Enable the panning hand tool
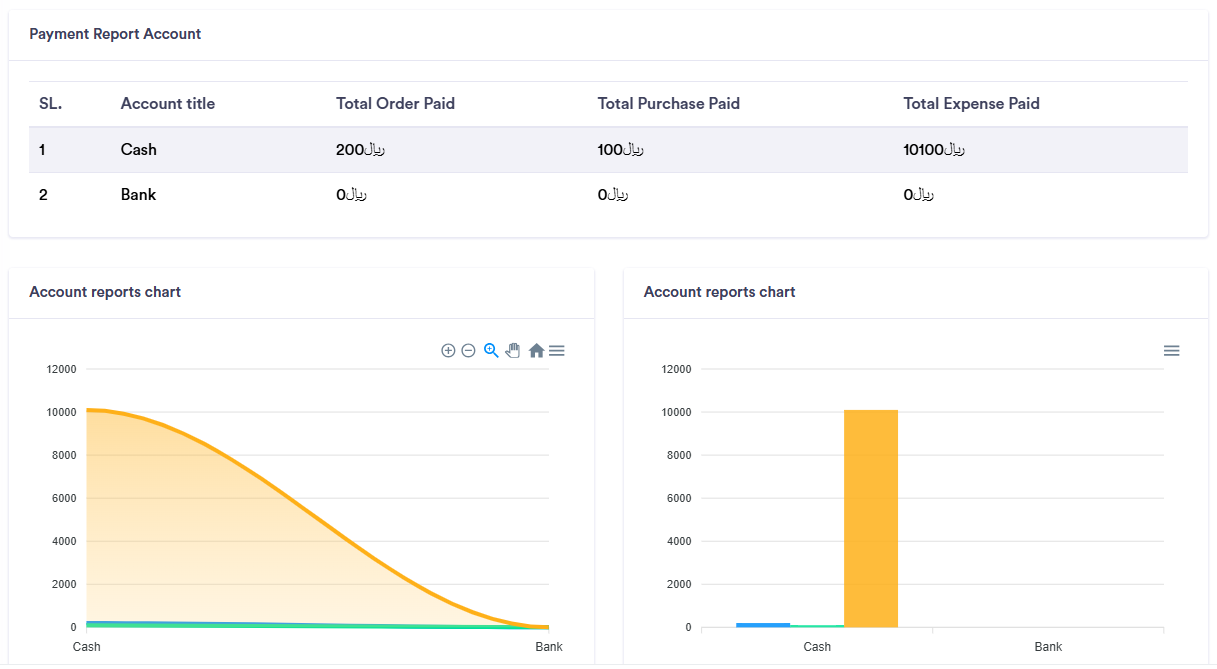1217x669 pixels. tap(513, 350)
